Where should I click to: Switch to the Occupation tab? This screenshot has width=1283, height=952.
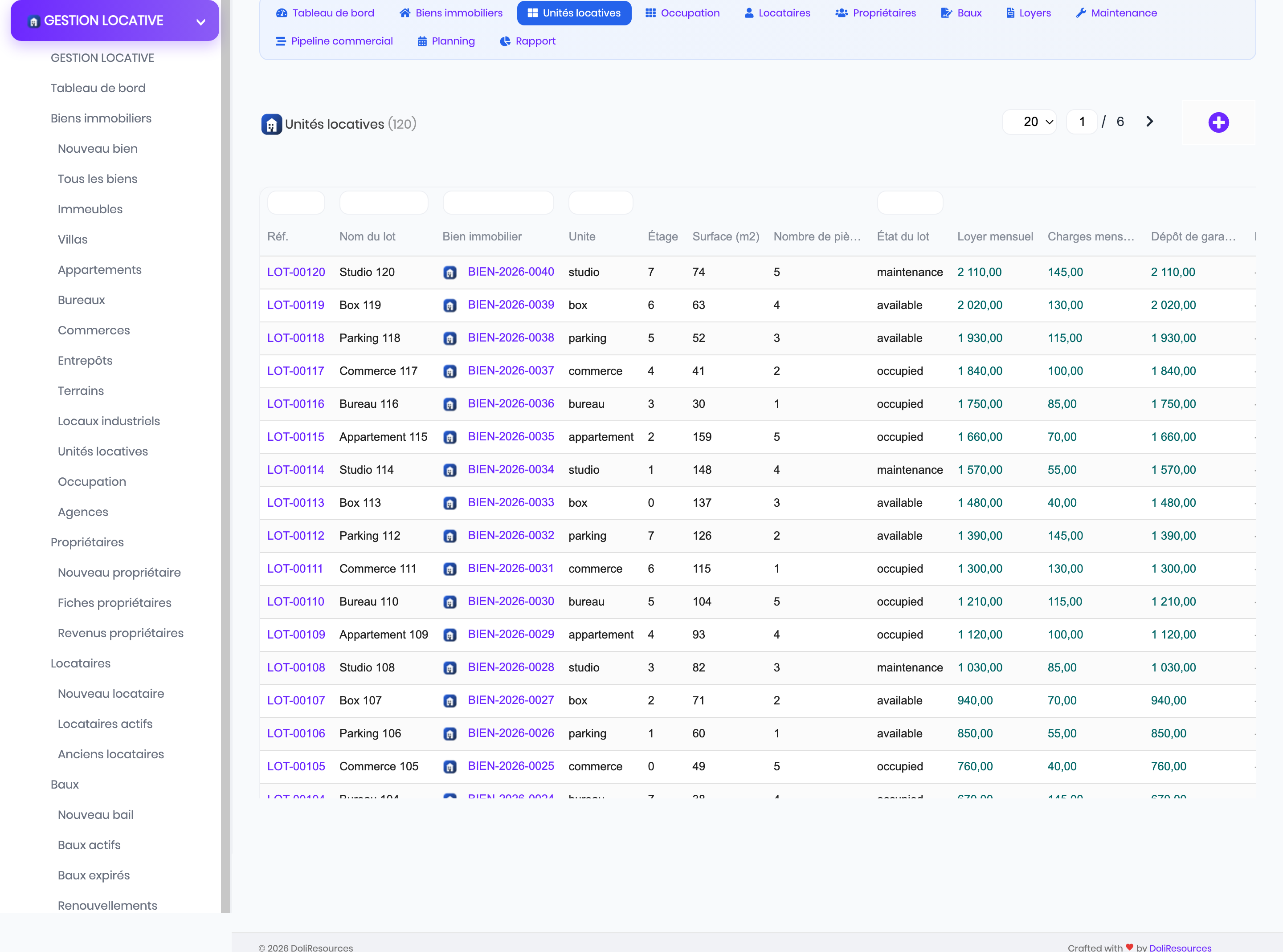[682, 12]
